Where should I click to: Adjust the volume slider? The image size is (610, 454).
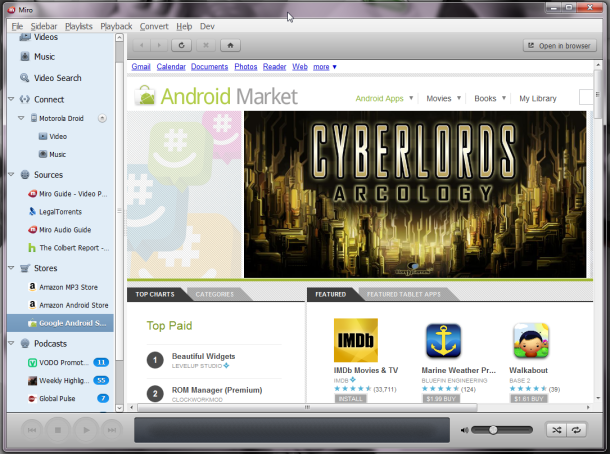pyautogui.click(x=492, y=429)
